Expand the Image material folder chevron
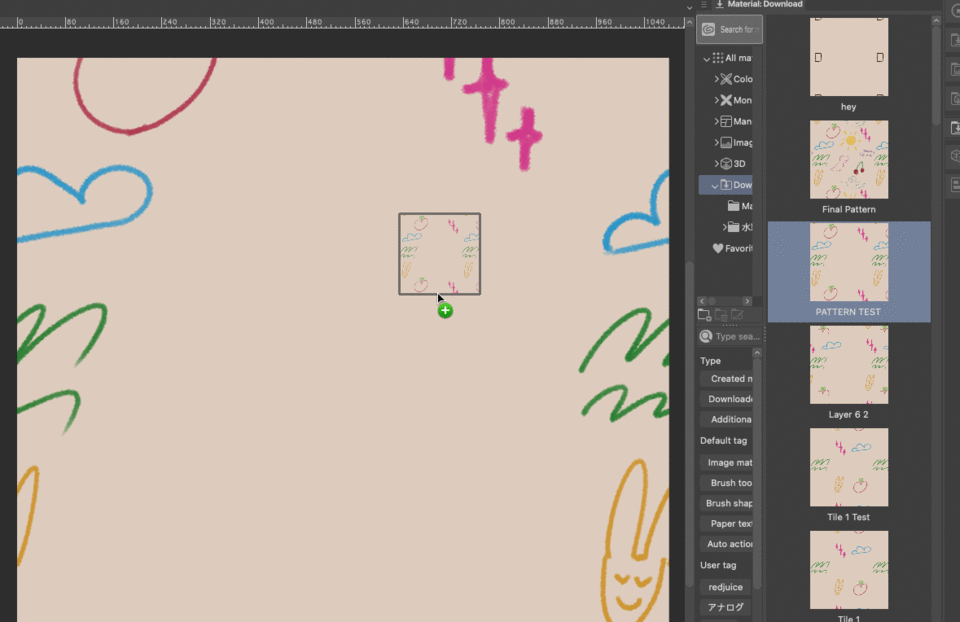 (716, 142)
